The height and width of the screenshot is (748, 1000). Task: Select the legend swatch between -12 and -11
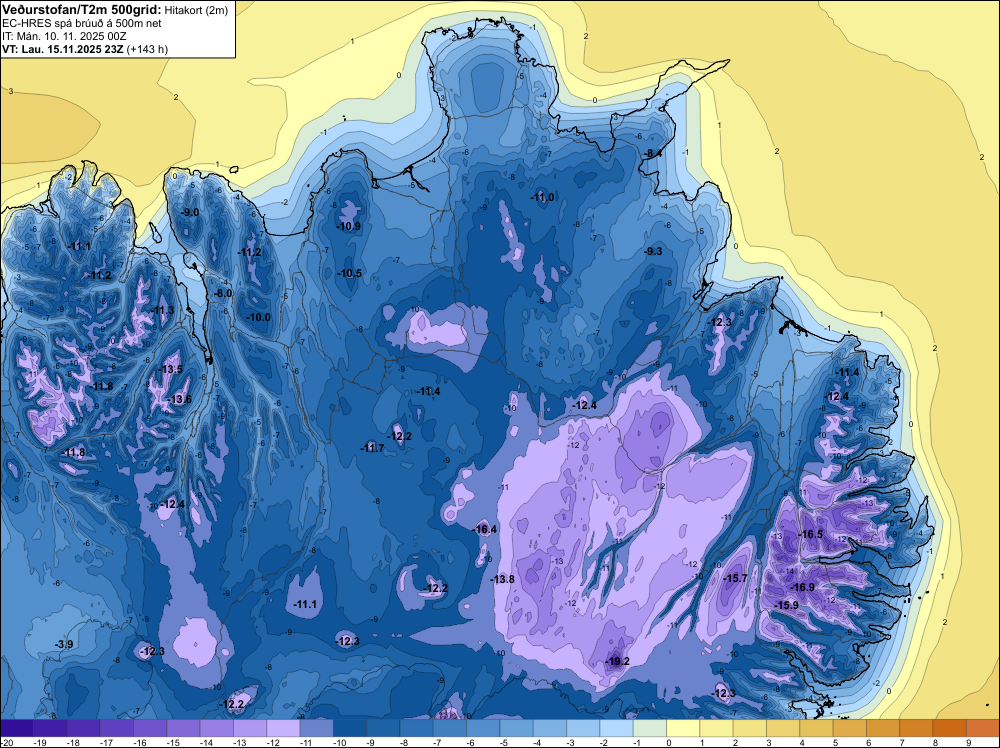(283, 728)
